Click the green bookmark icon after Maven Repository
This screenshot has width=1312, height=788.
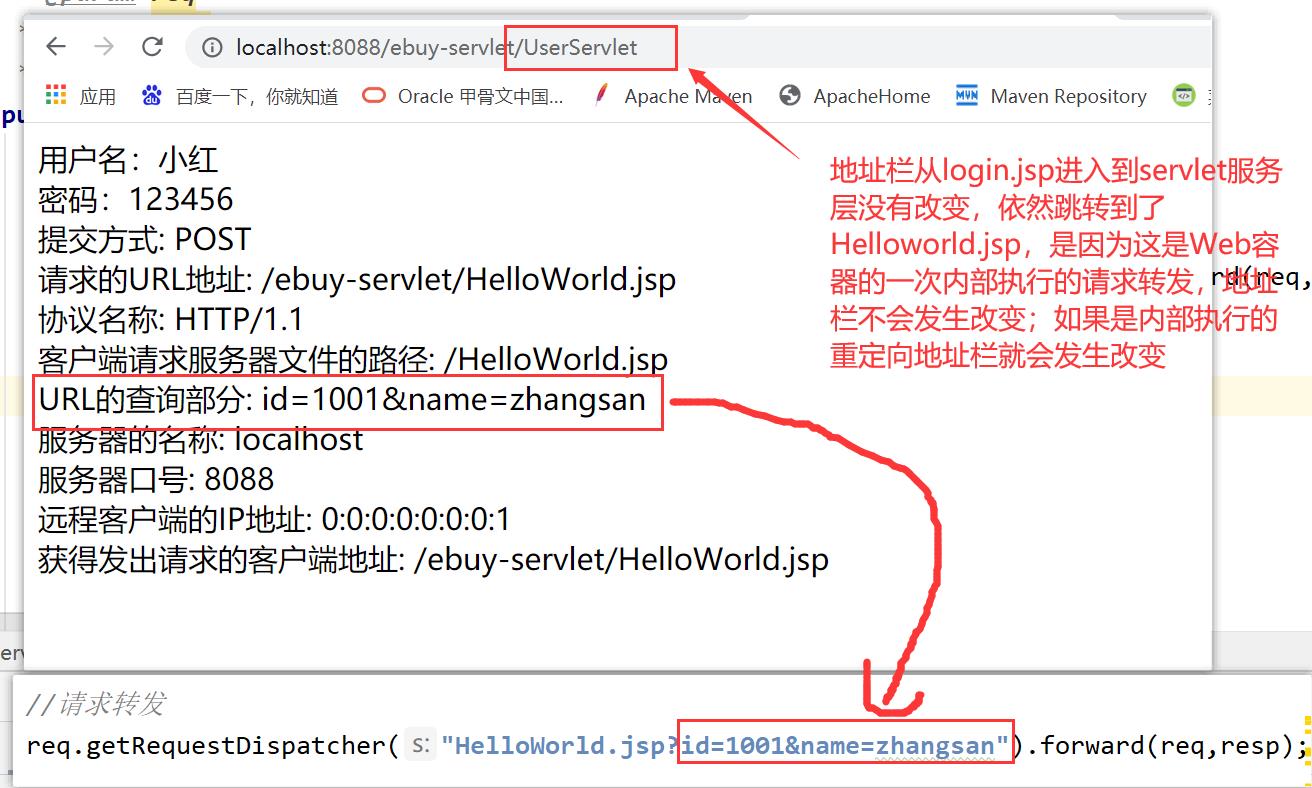click(x=1184, y=96)
